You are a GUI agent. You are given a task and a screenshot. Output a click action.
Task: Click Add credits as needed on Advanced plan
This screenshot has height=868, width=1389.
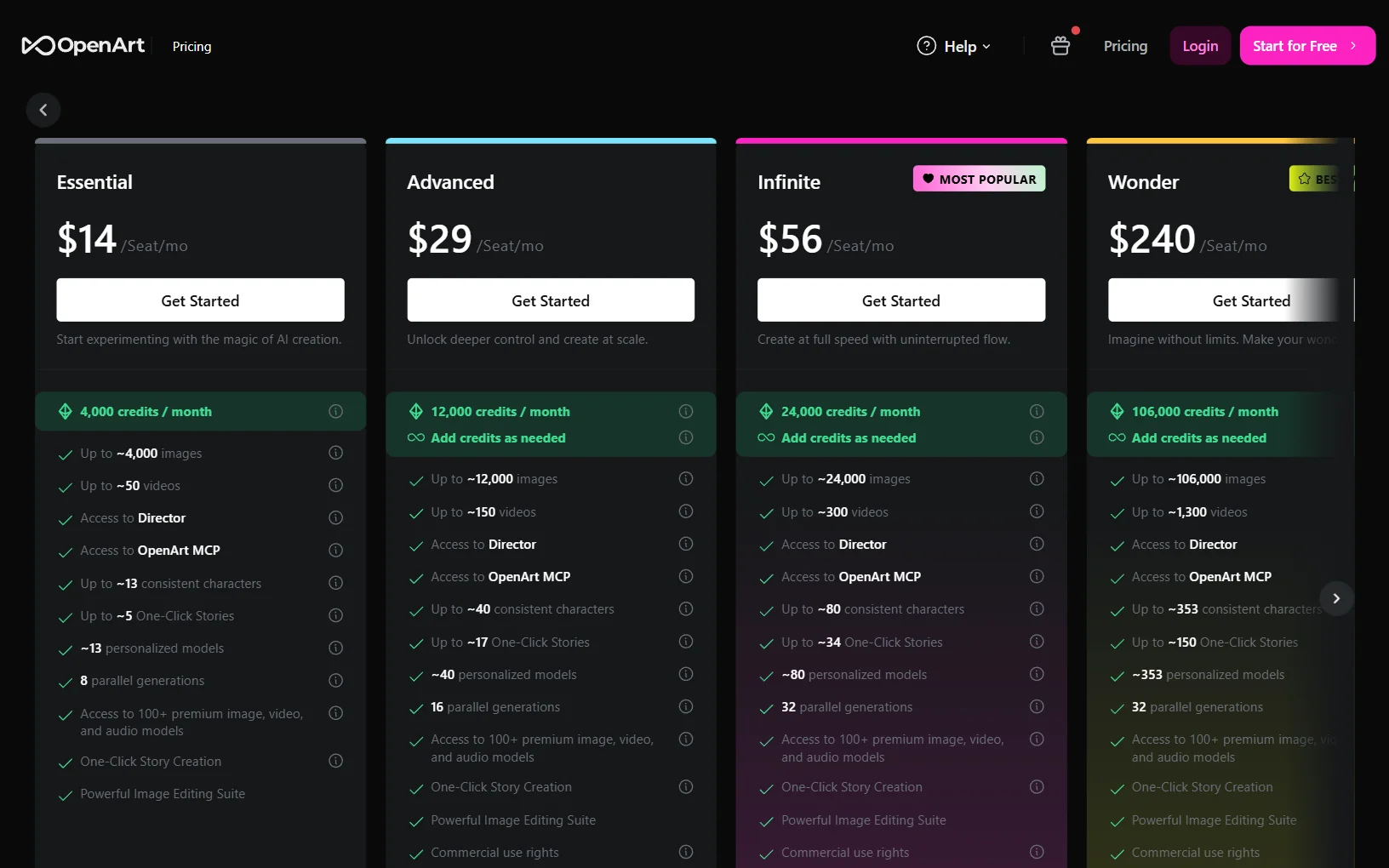pos(498,437)
